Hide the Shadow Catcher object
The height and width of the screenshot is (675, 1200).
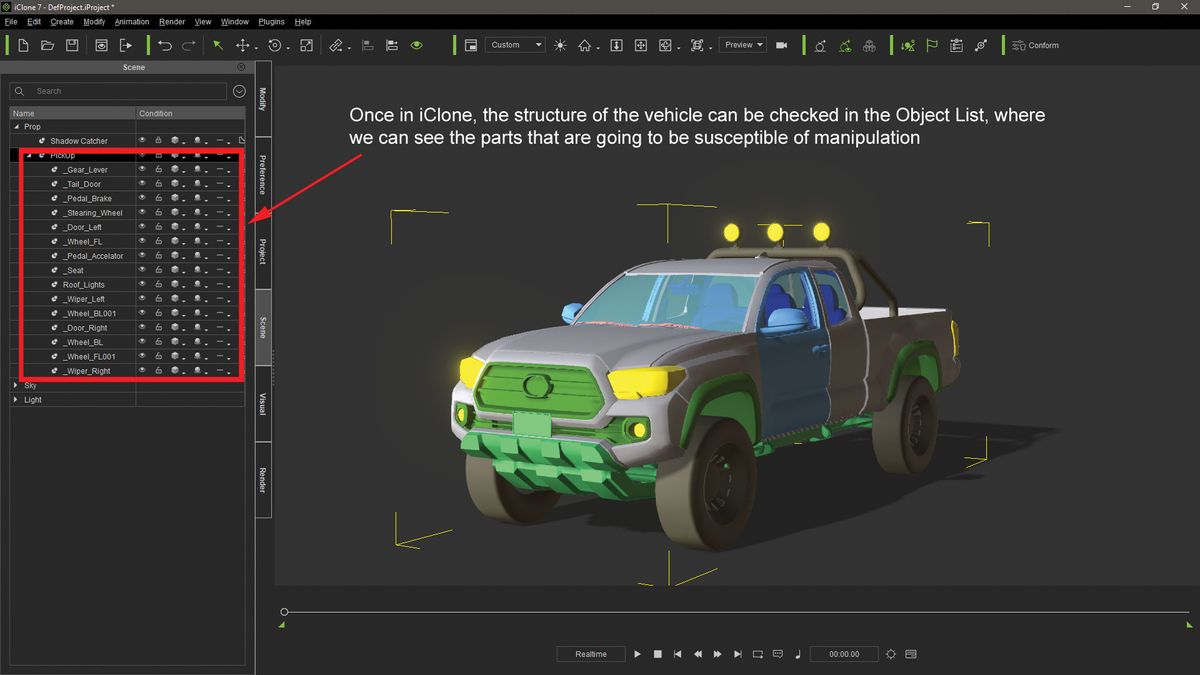[x=142, y=140]
